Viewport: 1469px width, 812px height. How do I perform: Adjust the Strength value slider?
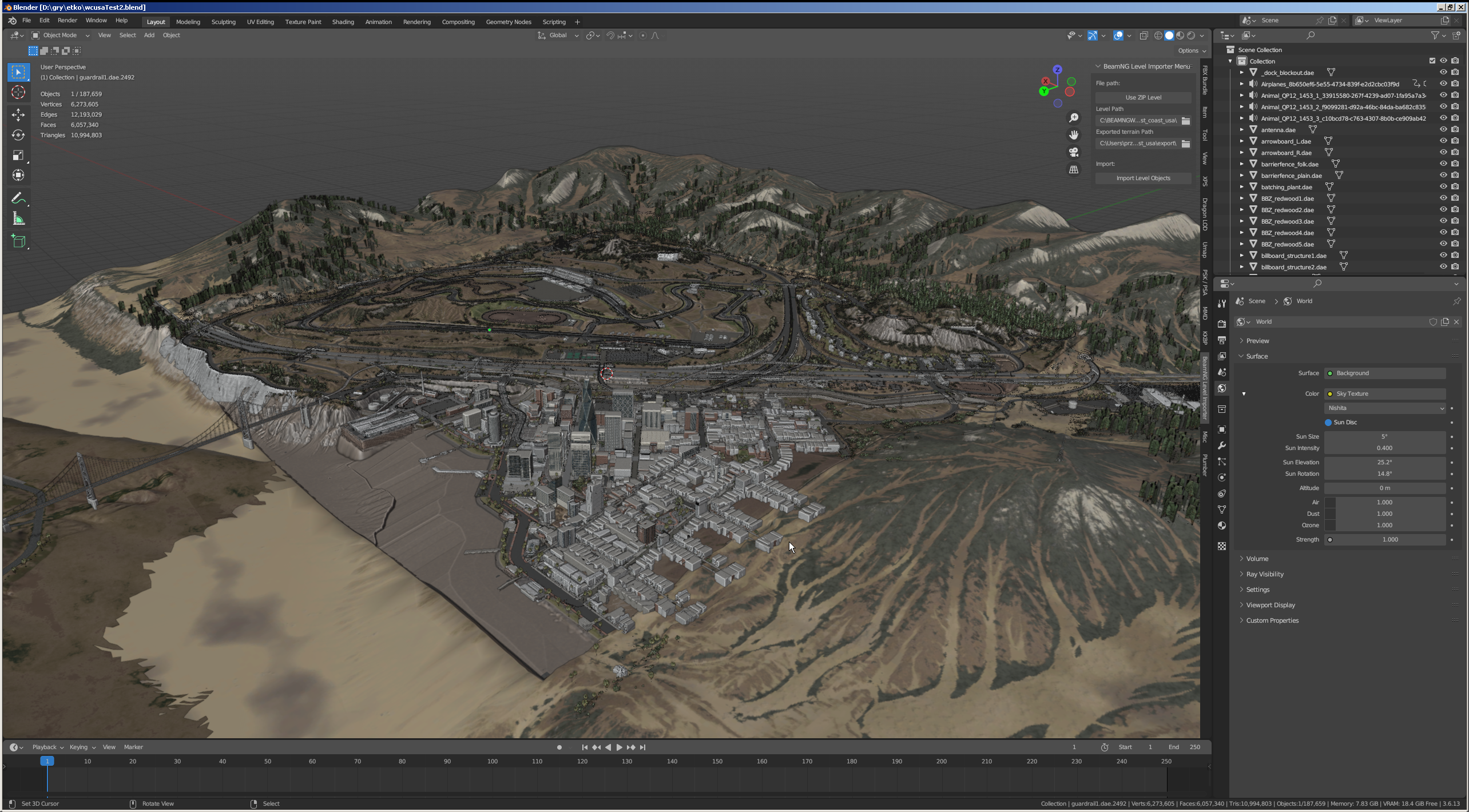pyautogui.click(x=1389, y=540)
